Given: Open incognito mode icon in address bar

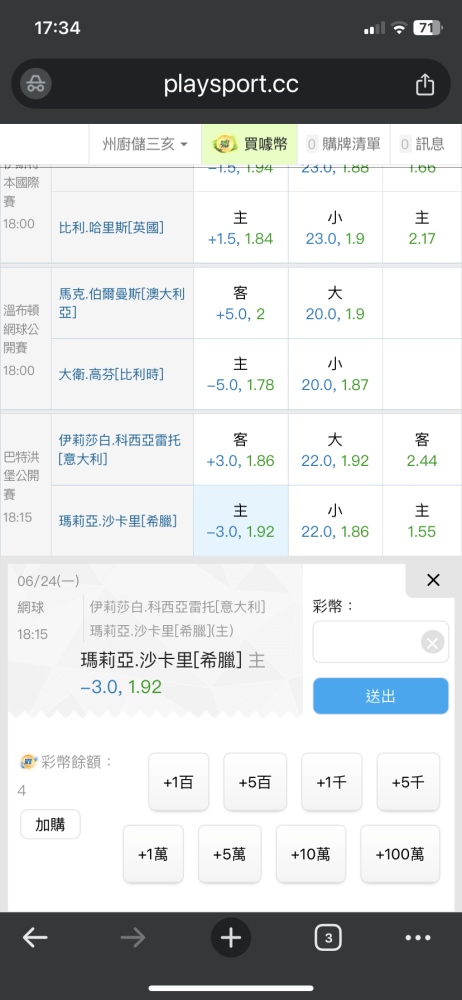Looking at the screenshot, I should click(x=36, y=84).
